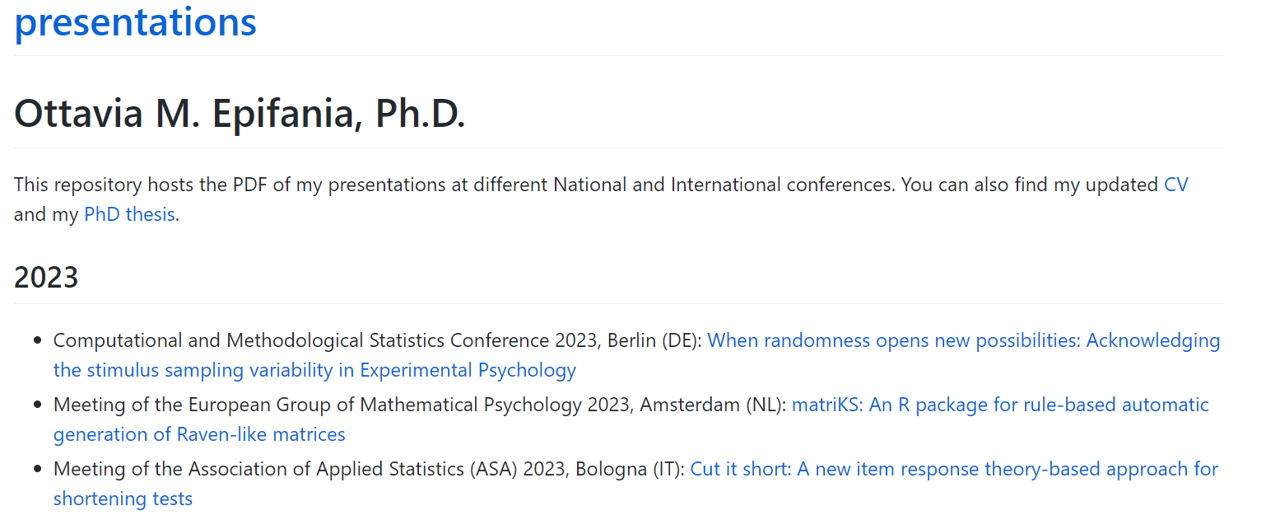Click the 'Ottavia M. Epifania, Ph.D.' heading

(240, 115)
